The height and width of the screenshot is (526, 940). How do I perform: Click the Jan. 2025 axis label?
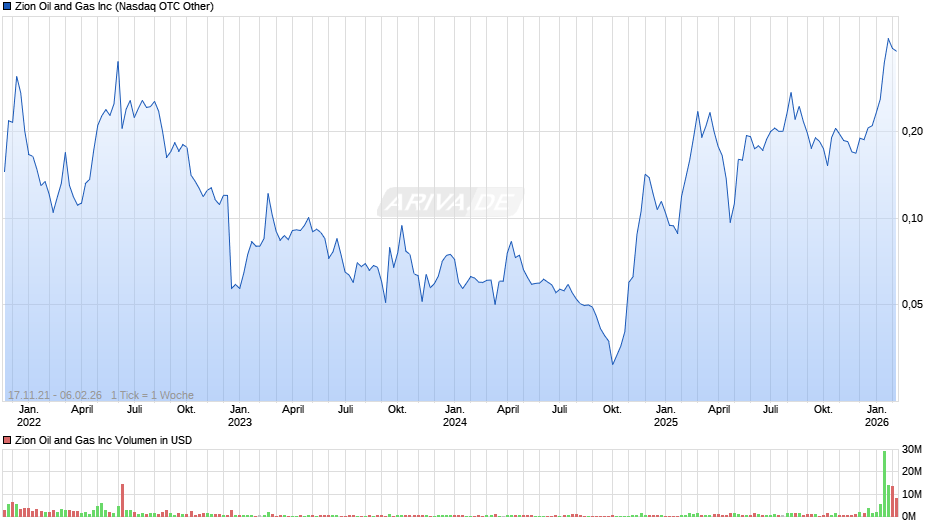[x=665, y=416]
